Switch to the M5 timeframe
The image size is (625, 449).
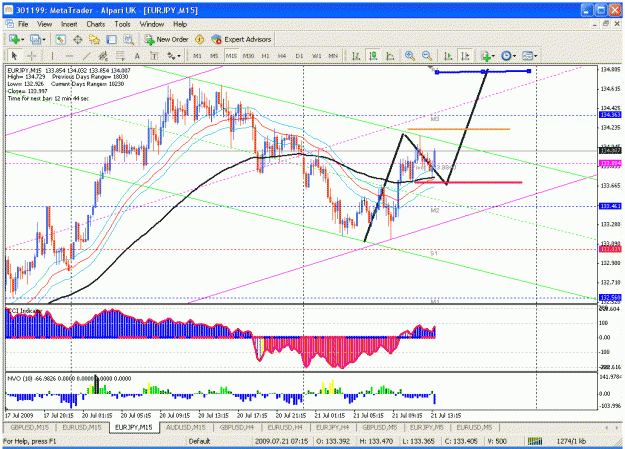[214, 56]
